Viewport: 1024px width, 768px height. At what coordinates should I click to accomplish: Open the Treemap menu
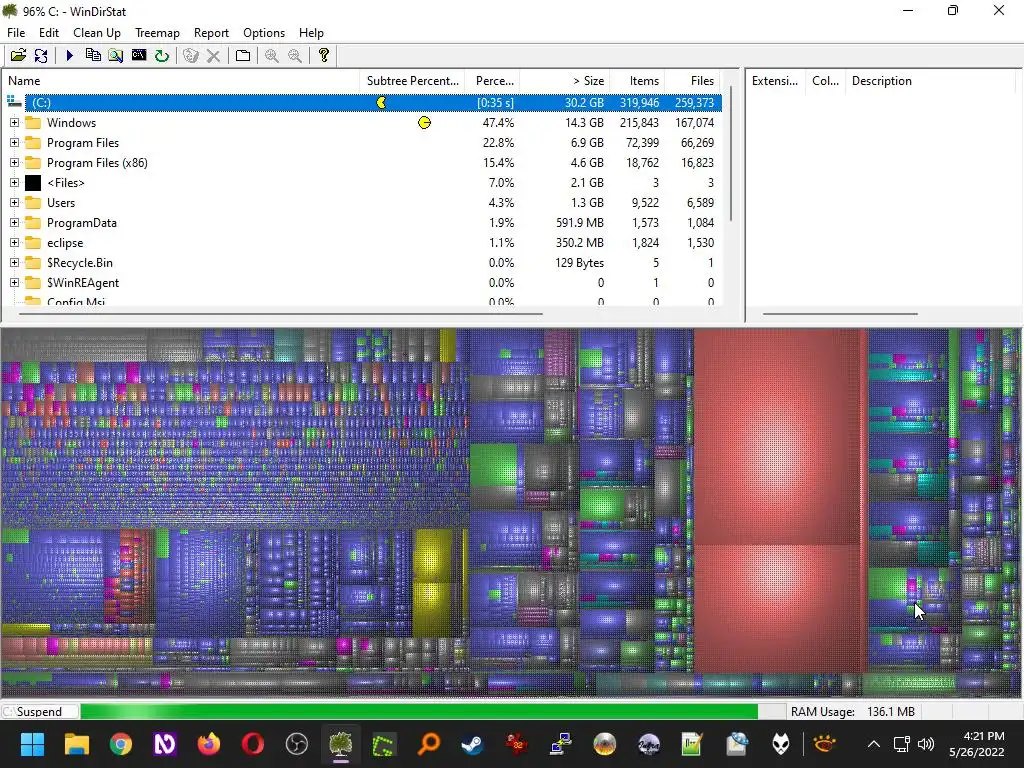tap(157, 33)
